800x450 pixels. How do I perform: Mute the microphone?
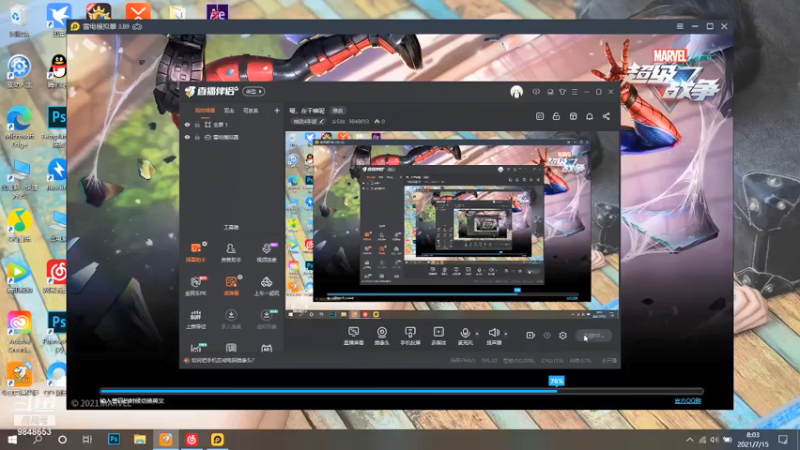465,336
